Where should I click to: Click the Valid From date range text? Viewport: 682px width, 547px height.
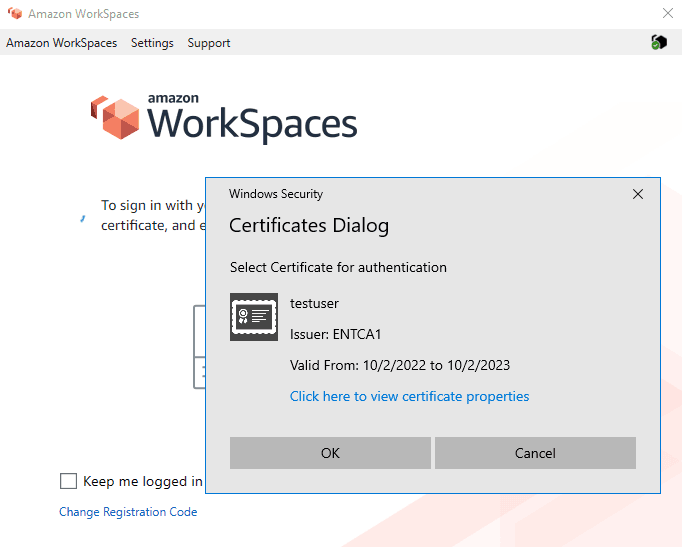pyautogui.click(x=400, y=365)
